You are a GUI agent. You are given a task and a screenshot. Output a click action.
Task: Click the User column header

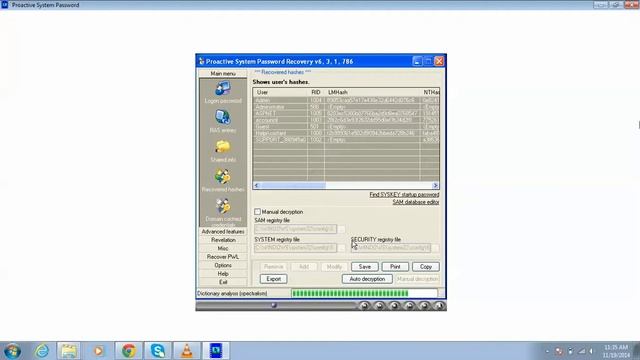coord(280,92)
